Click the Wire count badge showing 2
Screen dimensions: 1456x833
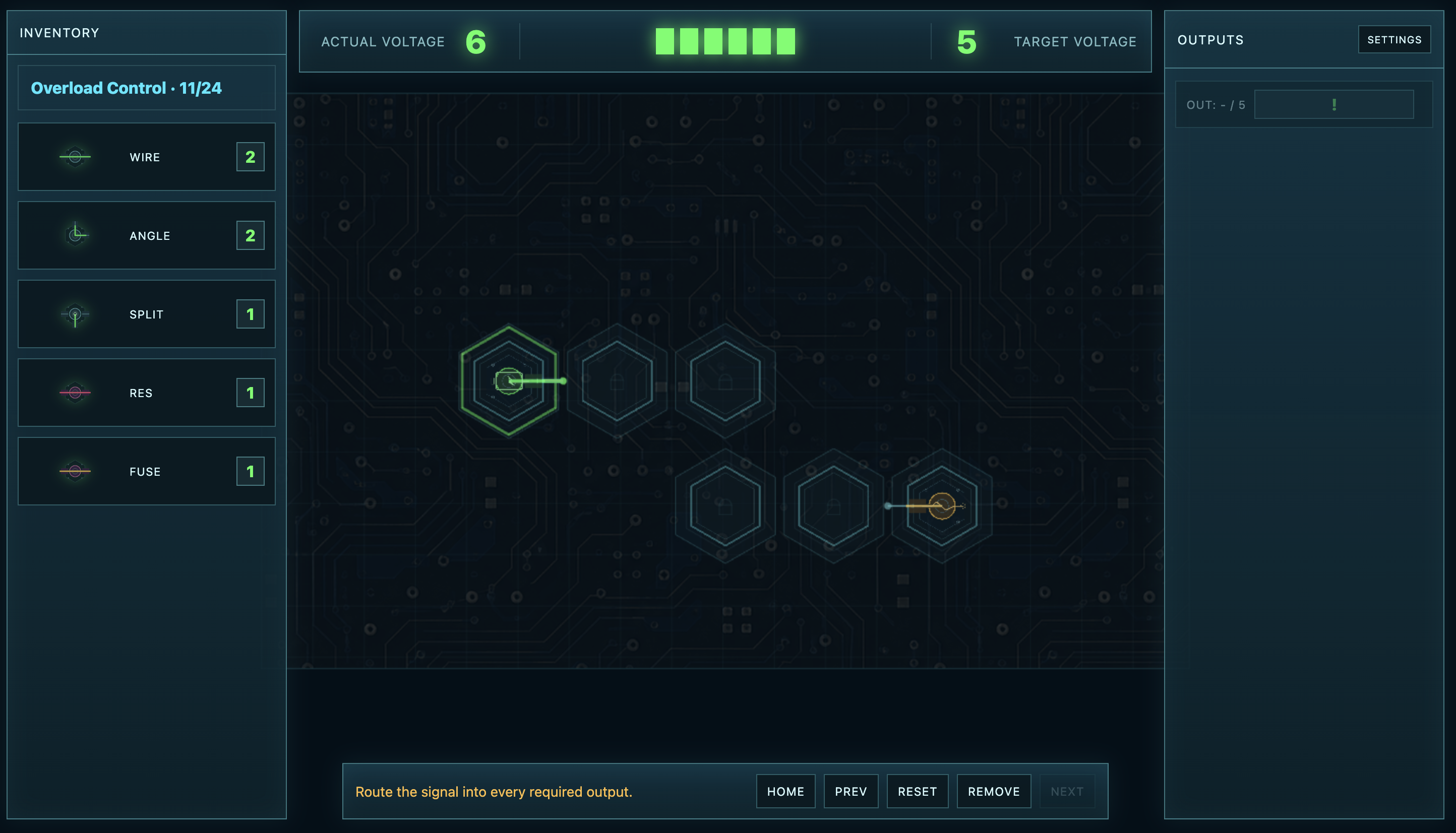(250, 157)
